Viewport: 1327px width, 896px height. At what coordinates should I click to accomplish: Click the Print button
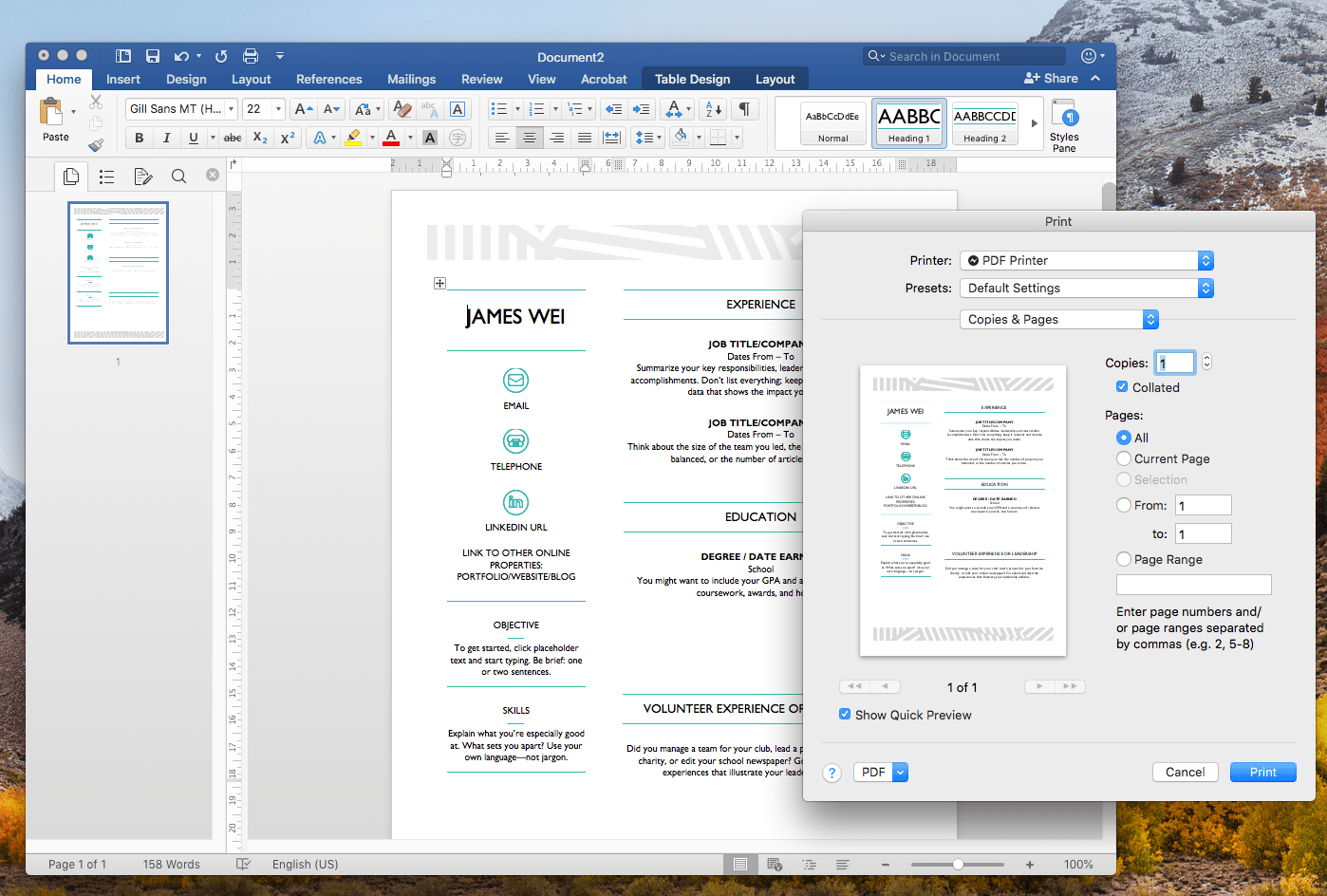tap(1262, 772)
